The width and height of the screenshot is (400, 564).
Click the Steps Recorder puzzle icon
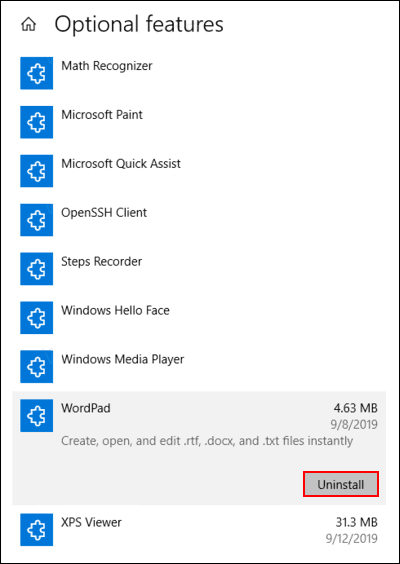click(x=37, y=269)
